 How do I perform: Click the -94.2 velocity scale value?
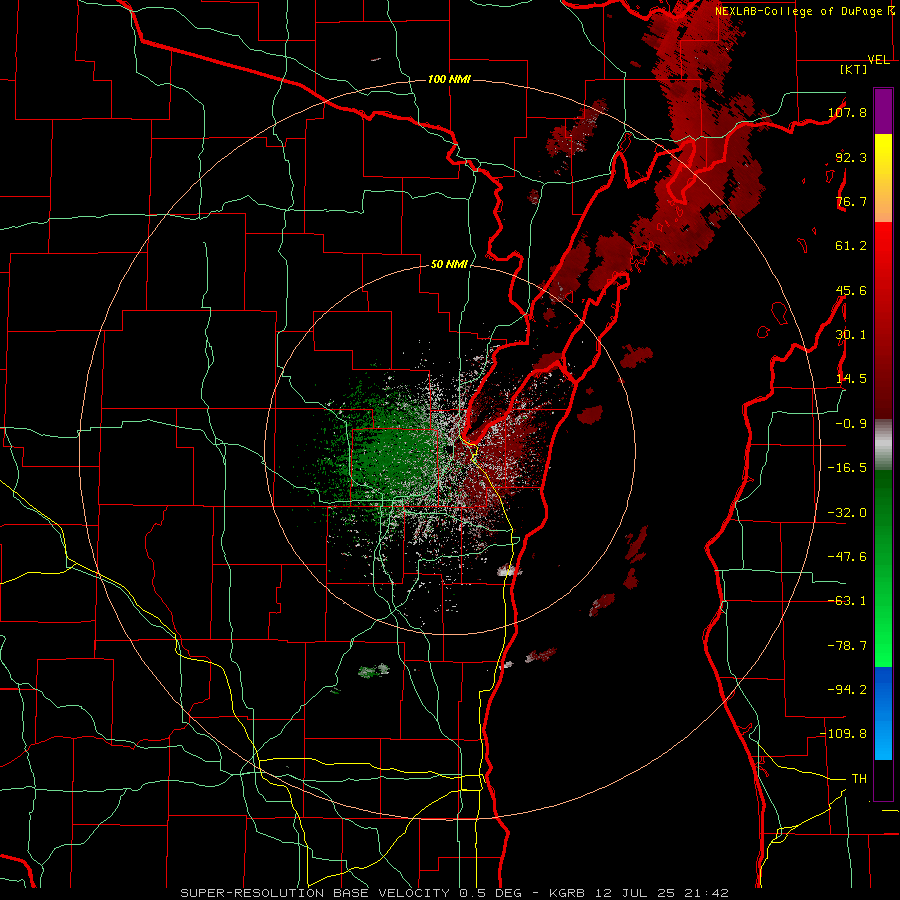pos(847,690)
